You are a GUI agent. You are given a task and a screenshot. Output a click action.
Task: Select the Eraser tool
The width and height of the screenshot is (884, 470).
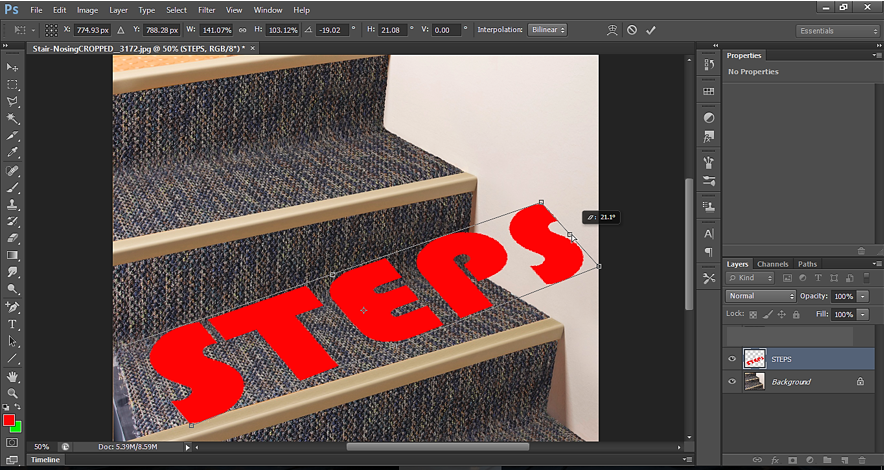(12, 238)
